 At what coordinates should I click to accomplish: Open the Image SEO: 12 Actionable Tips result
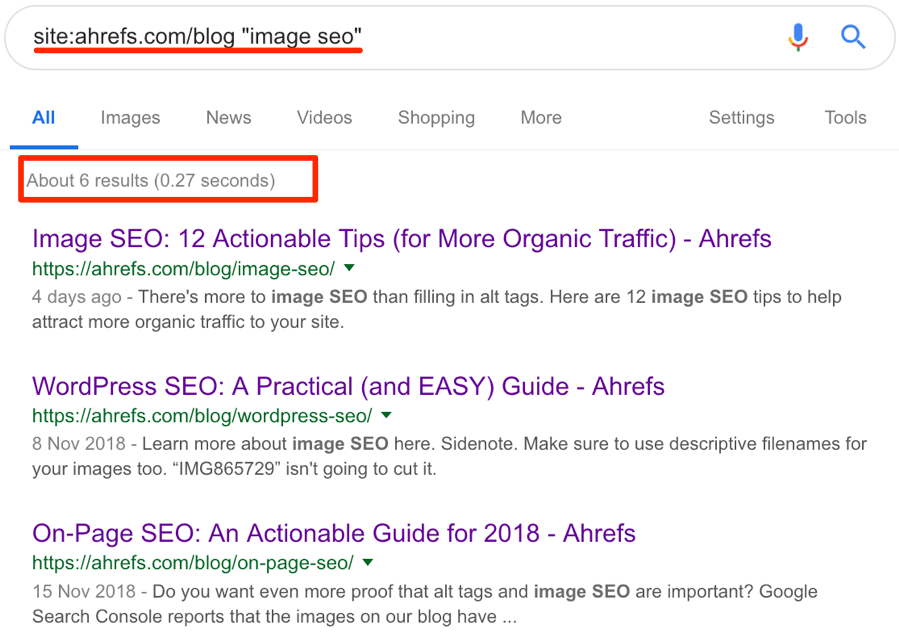pyautogui.click(x=401, y=239)
